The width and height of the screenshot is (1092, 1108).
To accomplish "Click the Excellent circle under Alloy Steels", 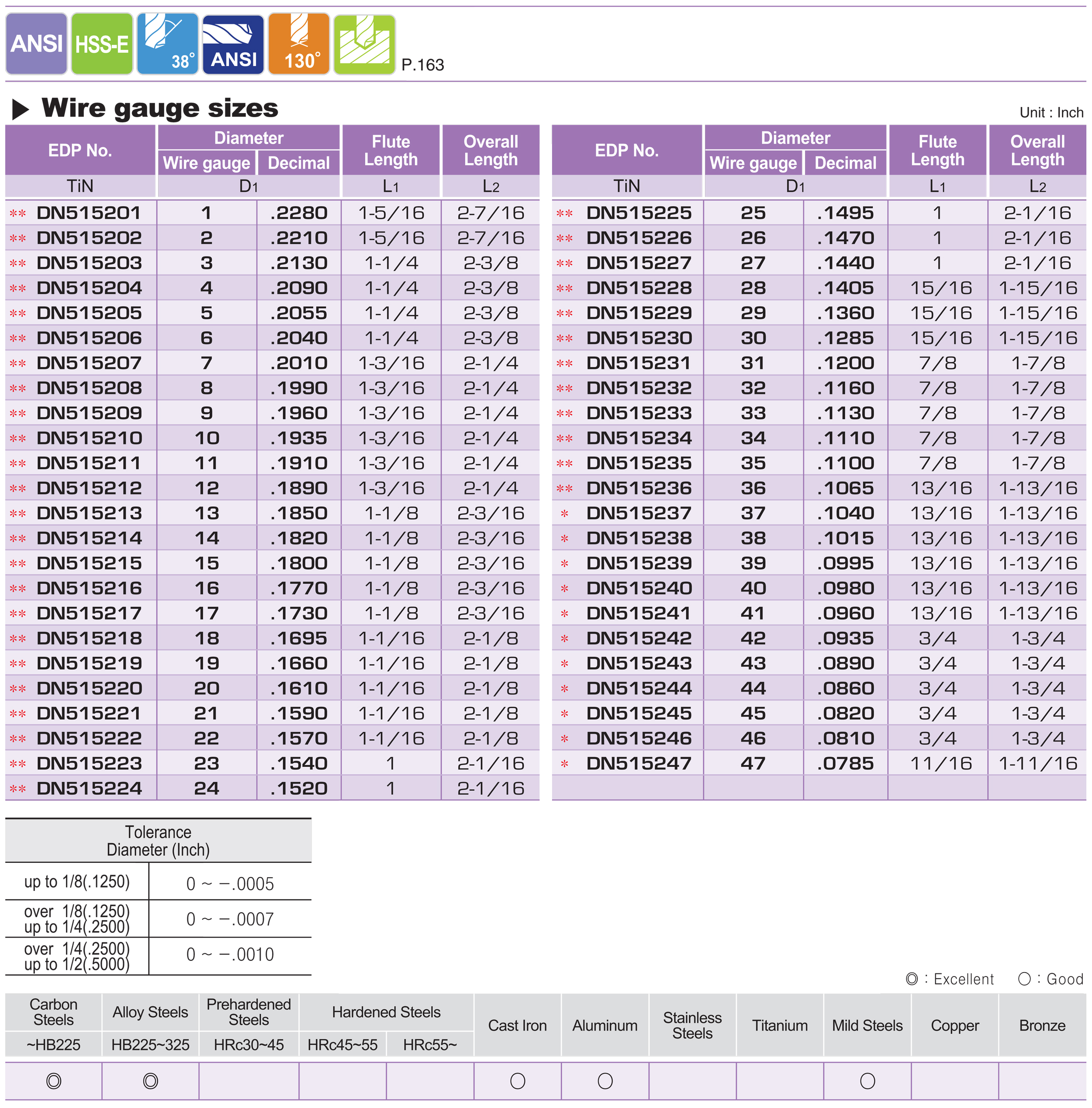I will (150, 1080).
